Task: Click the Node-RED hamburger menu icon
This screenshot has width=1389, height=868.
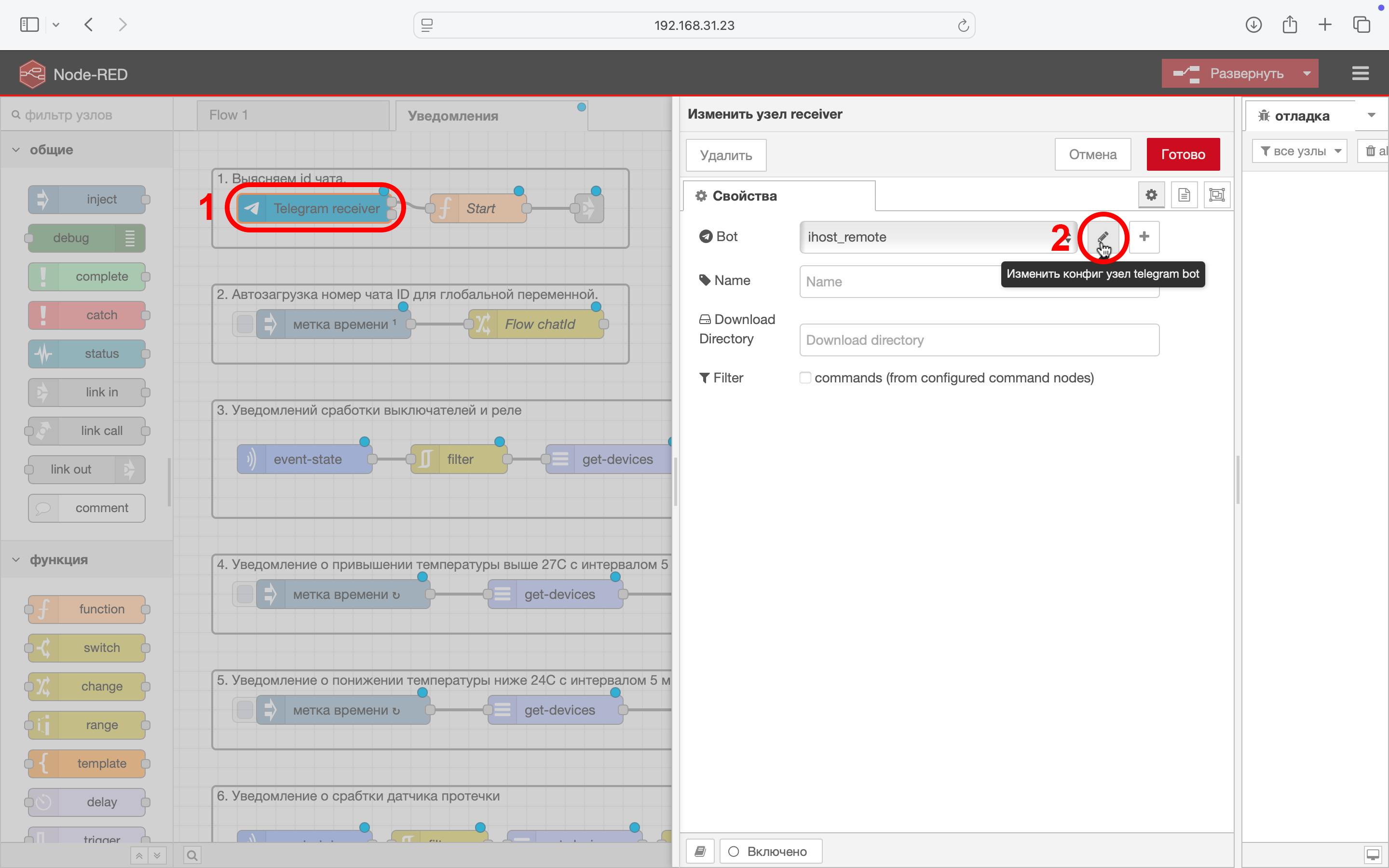Action: click(x=1360, y=73)
